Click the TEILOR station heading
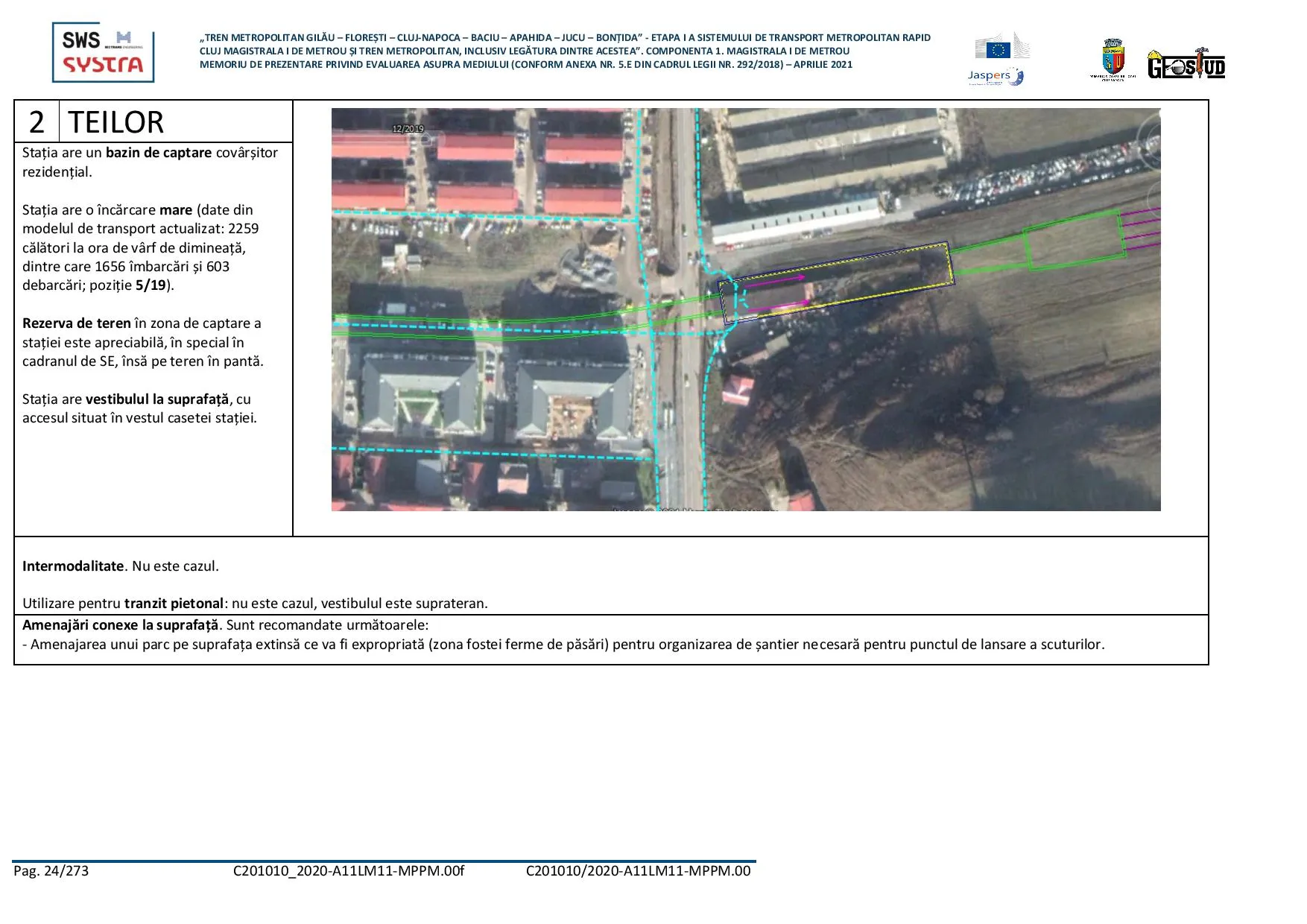Image resolution: width=1307 pixels, height=924 pixels. pyautogui.click(x=115, y=122)
